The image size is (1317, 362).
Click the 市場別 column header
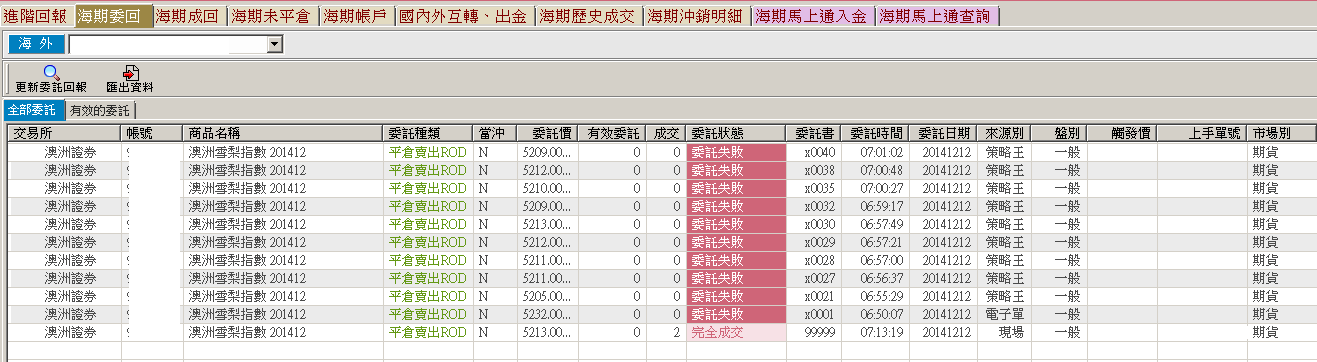coord(1281,133)
